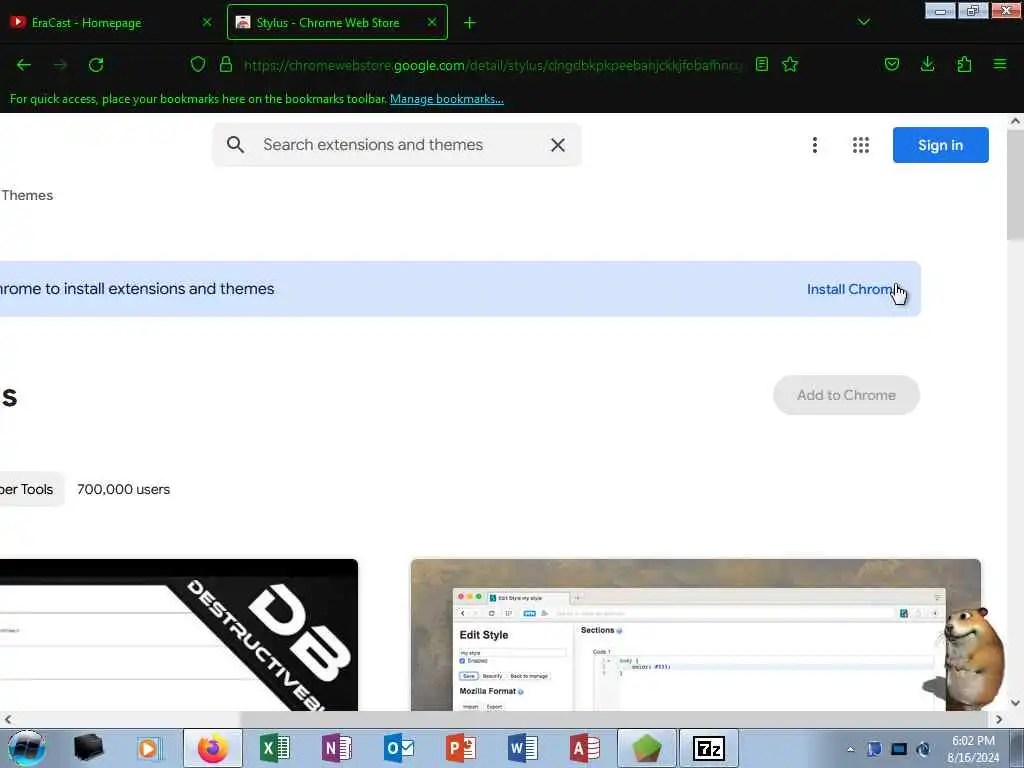Open the extensions puzzle icon
1024x768 pixels.
964,64
